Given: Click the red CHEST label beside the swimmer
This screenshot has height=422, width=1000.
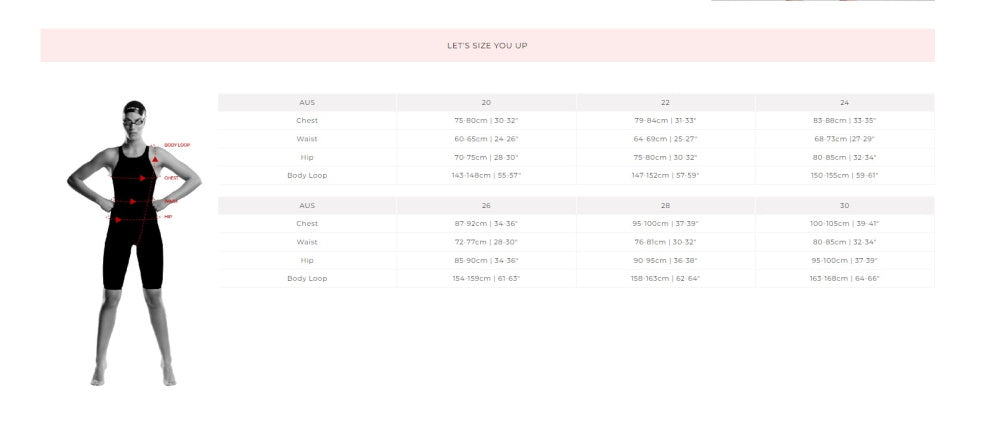Looking at the screenshot, I should point(171,178).
